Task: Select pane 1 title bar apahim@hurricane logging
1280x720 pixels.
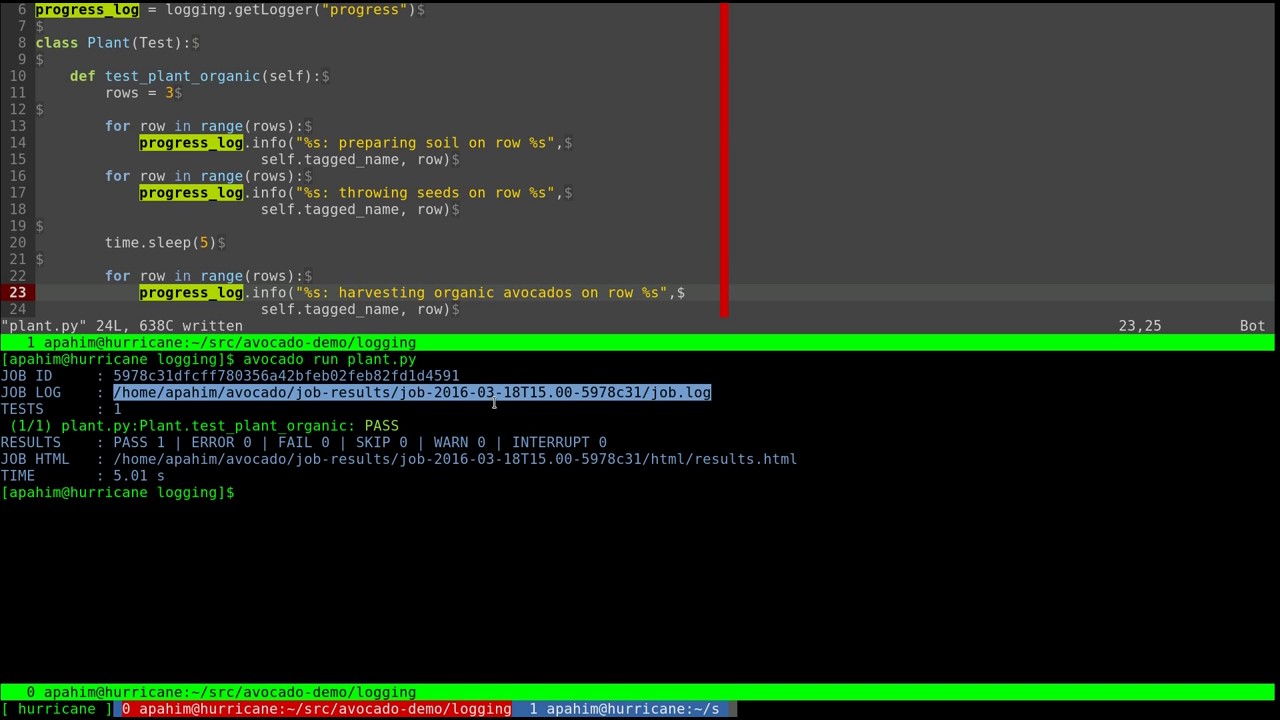Action: click(640, 342)
